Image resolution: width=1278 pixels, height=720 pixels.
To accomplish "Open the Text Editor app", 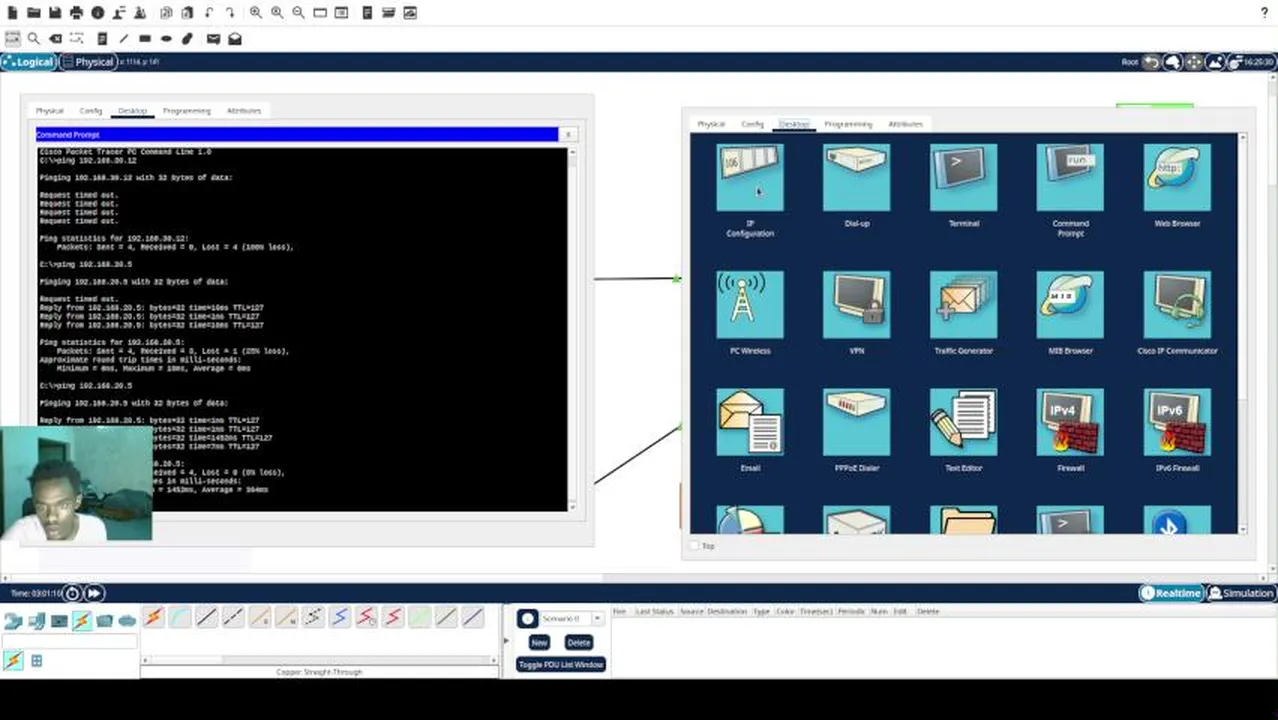I will point(963,422).
